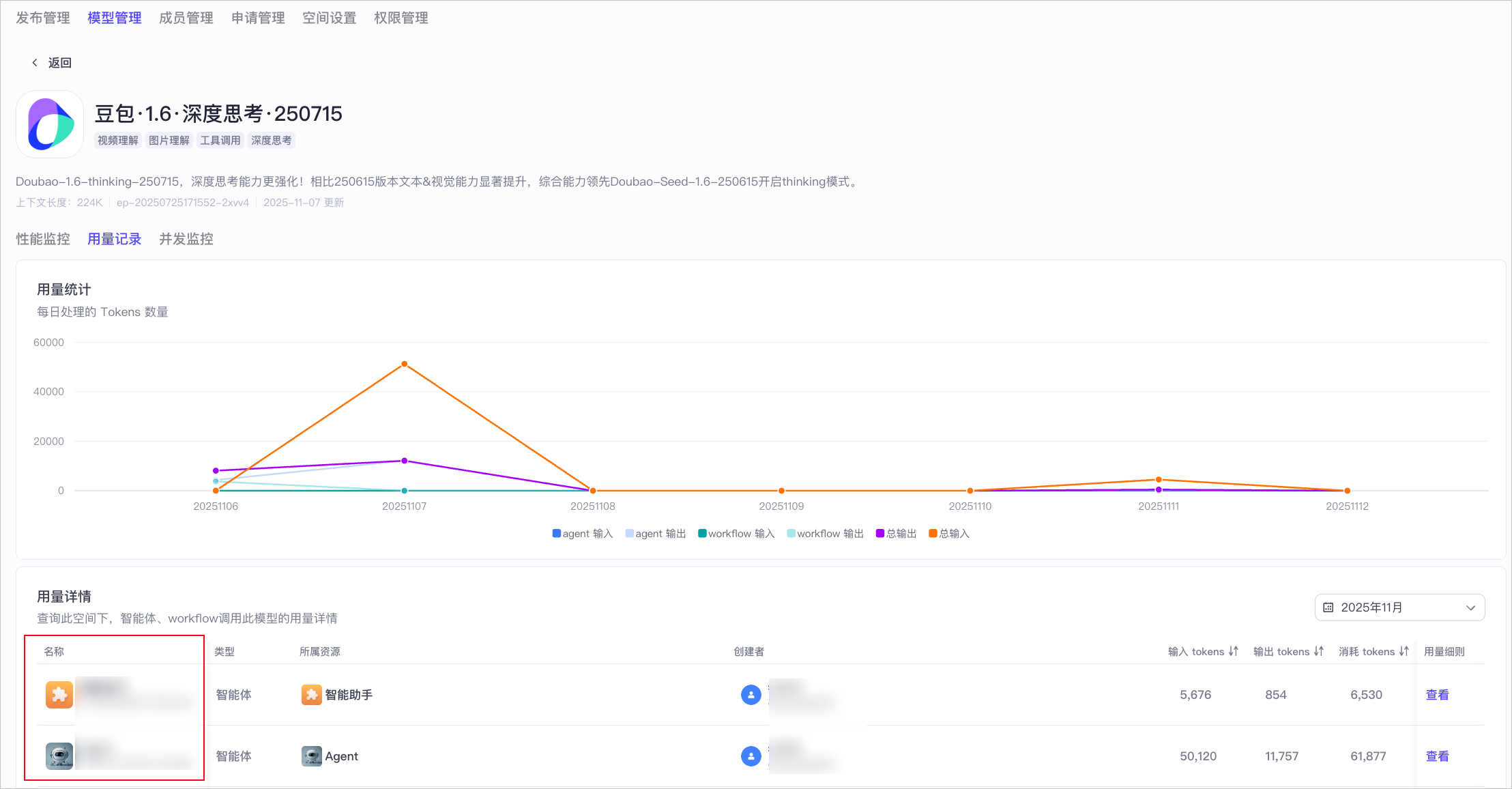Click the Agent resource robot icon
The width and height of the screenshot is (1512, 789).
click(311, 756)
